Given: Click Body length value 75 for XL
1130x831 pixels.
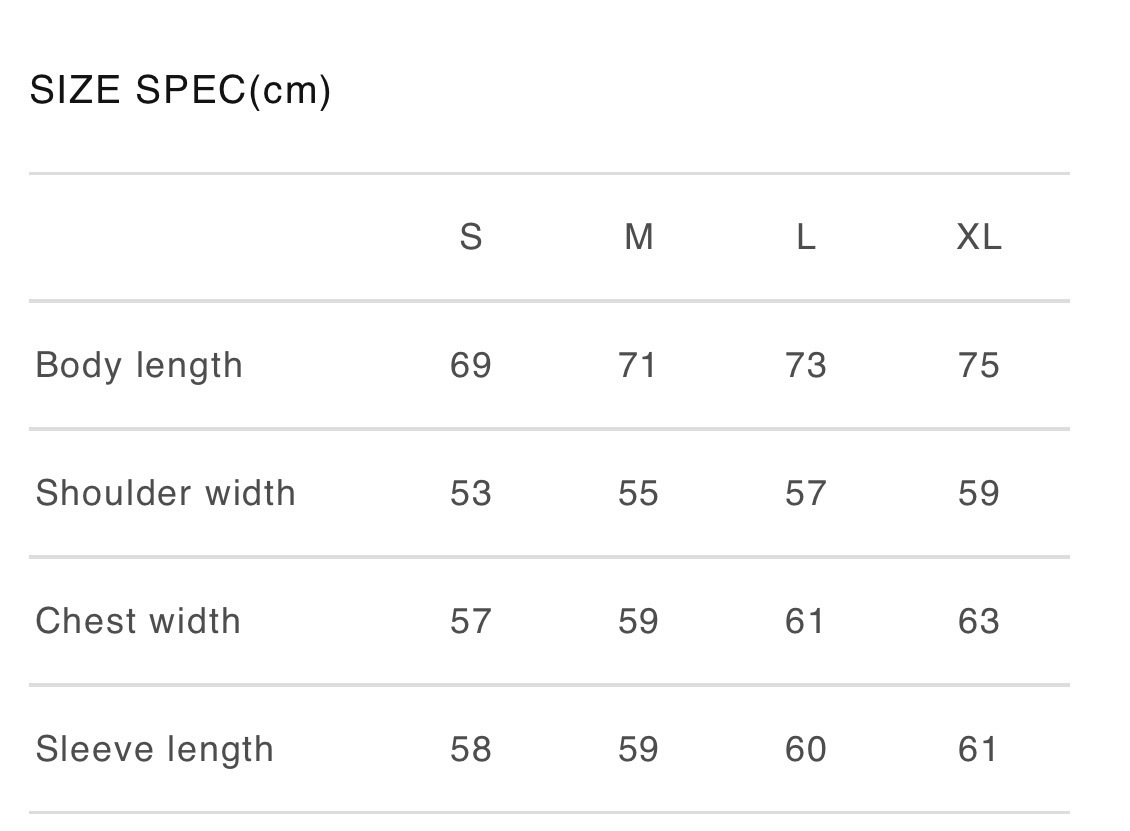Looking at the screenshot, I should (x=978, y=365).
